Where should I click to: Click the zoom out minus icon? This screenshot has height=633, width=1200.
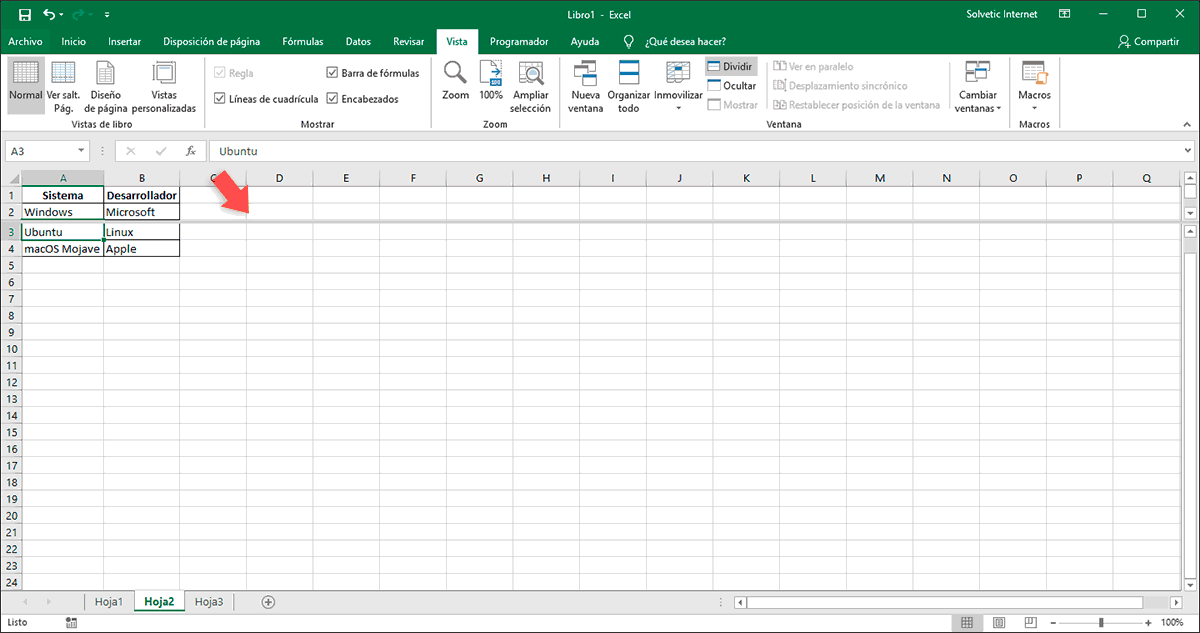[x=1054, y=622]
